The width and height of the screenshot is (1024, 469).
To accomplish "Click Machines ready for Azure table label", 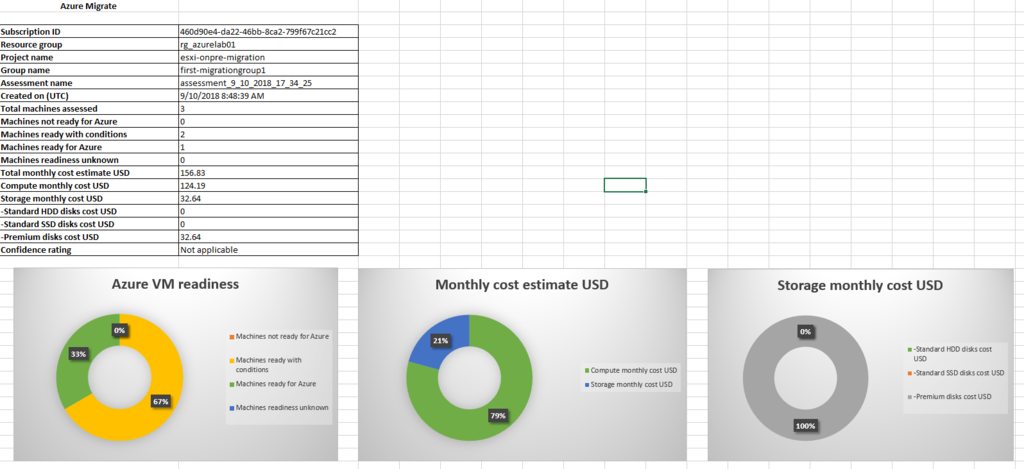I will pos(89,147).
